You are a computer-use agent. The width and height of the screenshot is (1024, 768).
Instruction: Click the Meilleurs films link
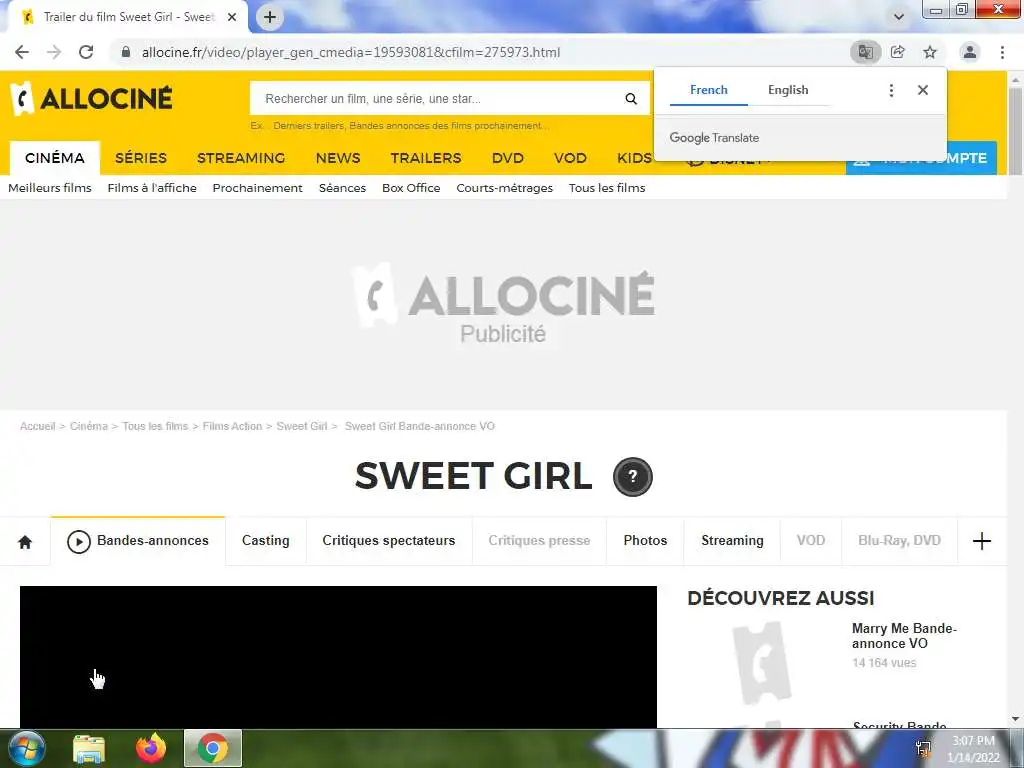point(50,188)
